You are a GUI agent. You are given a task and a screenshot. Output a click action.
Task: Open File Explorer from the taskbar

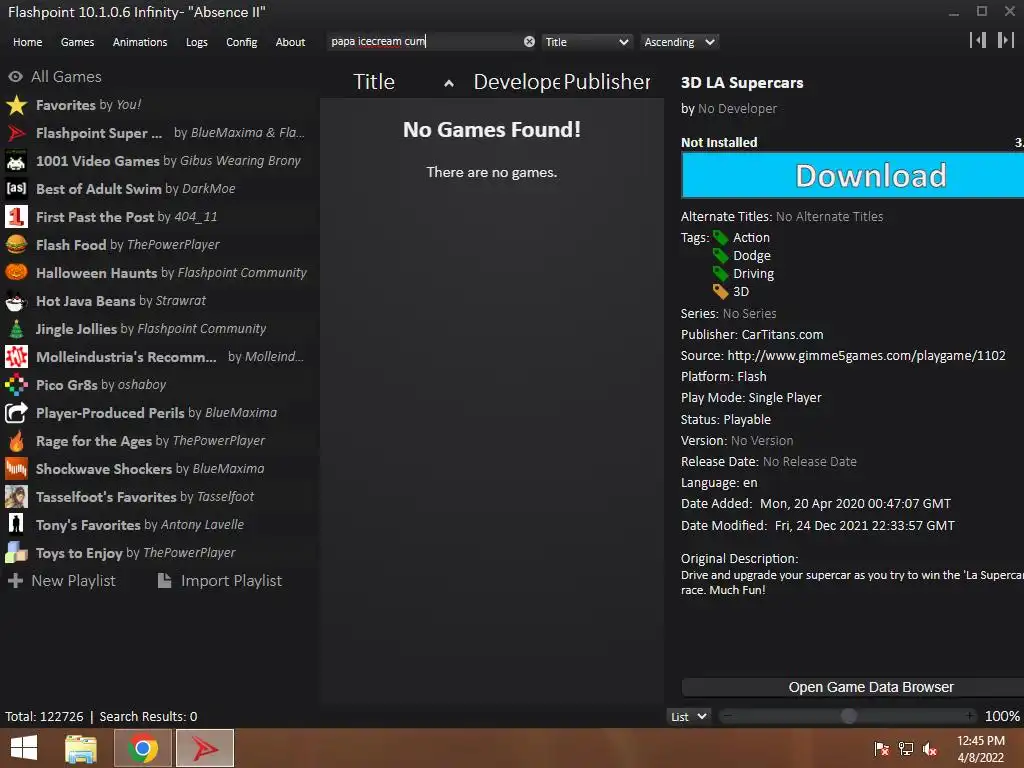[81, 748]
